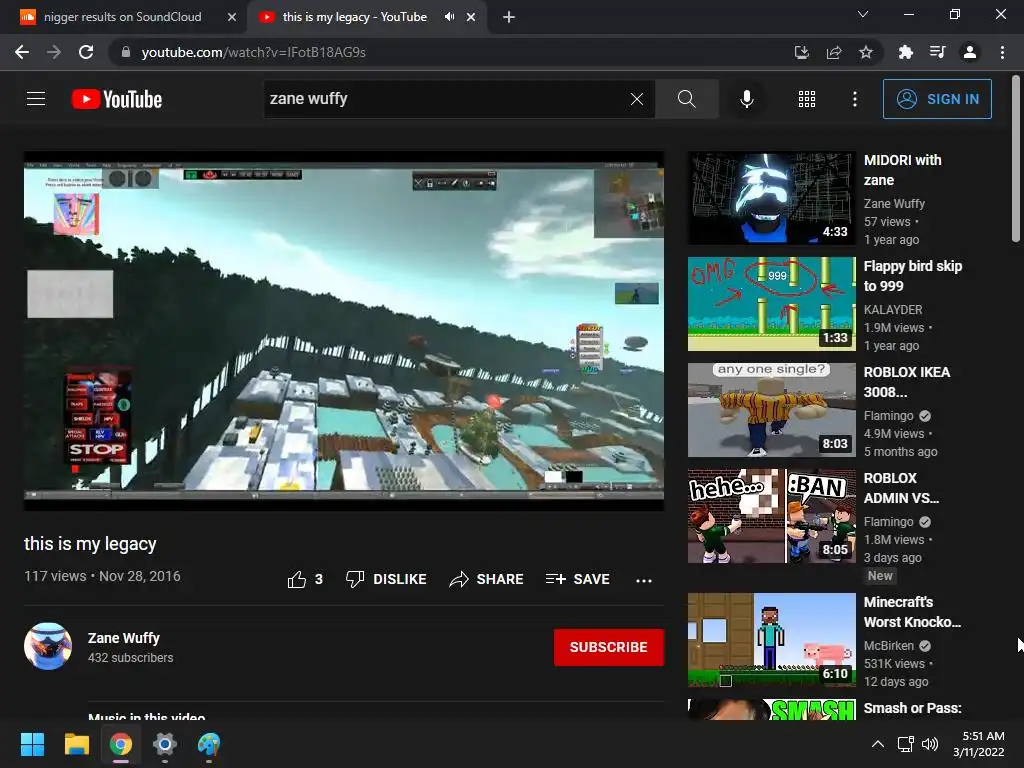The image size is (1024, 768).
Task: Open the Windows Start menu
Action: 32,744
